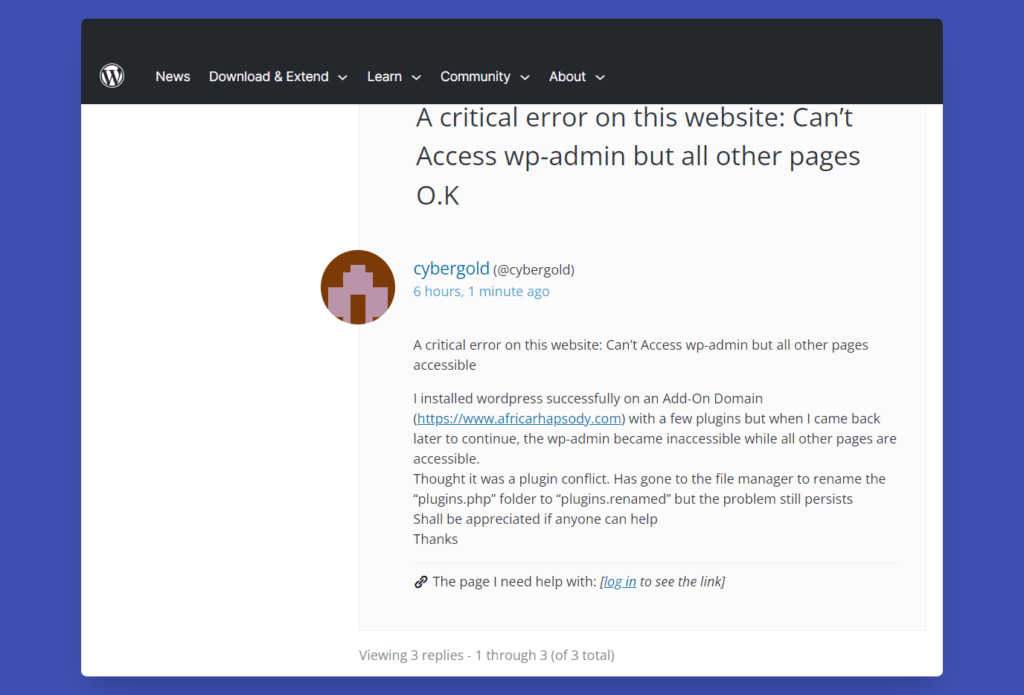This screenshot has width=1024, height=695.
Task: Open the '6 hours, 1 minute ago' permalink
Action: pyautogui.click(x=481, y=291)
